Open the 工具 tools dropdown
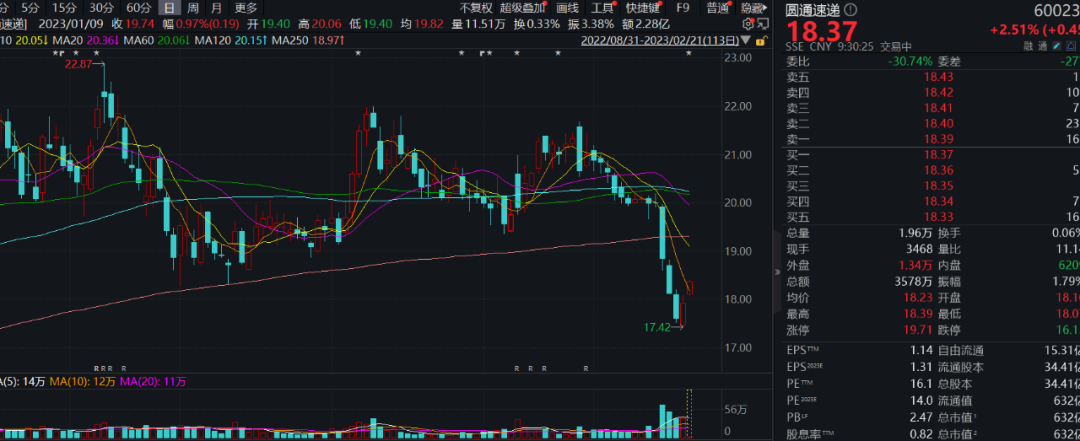Screen dimensions: 1080x441 [x=603, y=8]
